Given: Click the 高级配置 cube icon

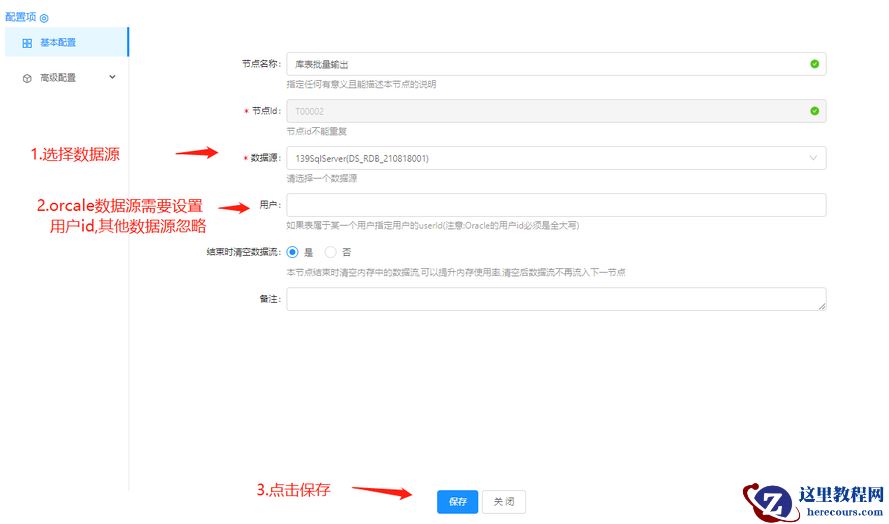Looking at the screenshot, I should coord(27,78).
